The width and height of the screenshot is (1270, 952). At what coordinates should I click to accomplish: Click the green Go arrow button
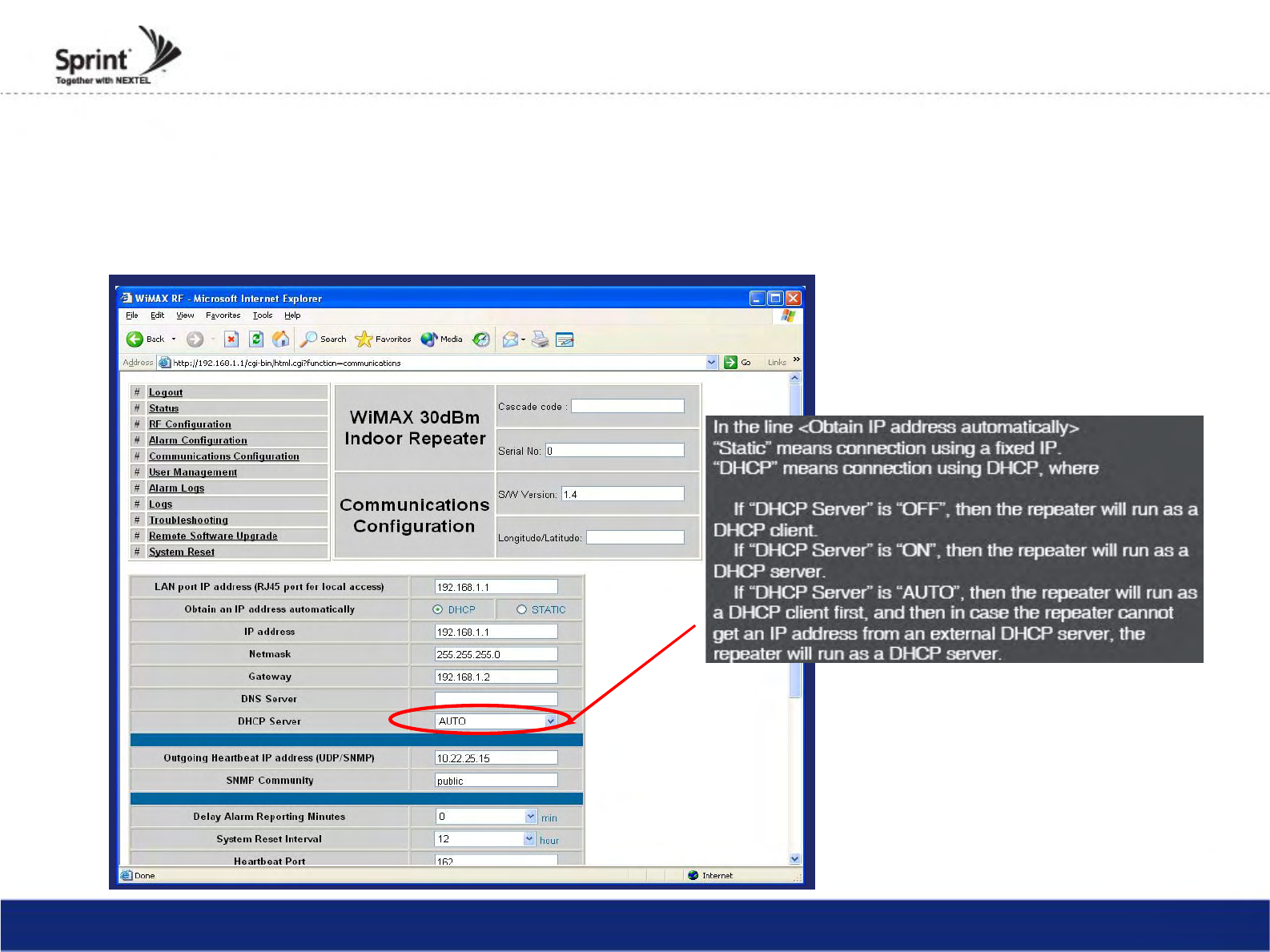click(x=730, y=363)
